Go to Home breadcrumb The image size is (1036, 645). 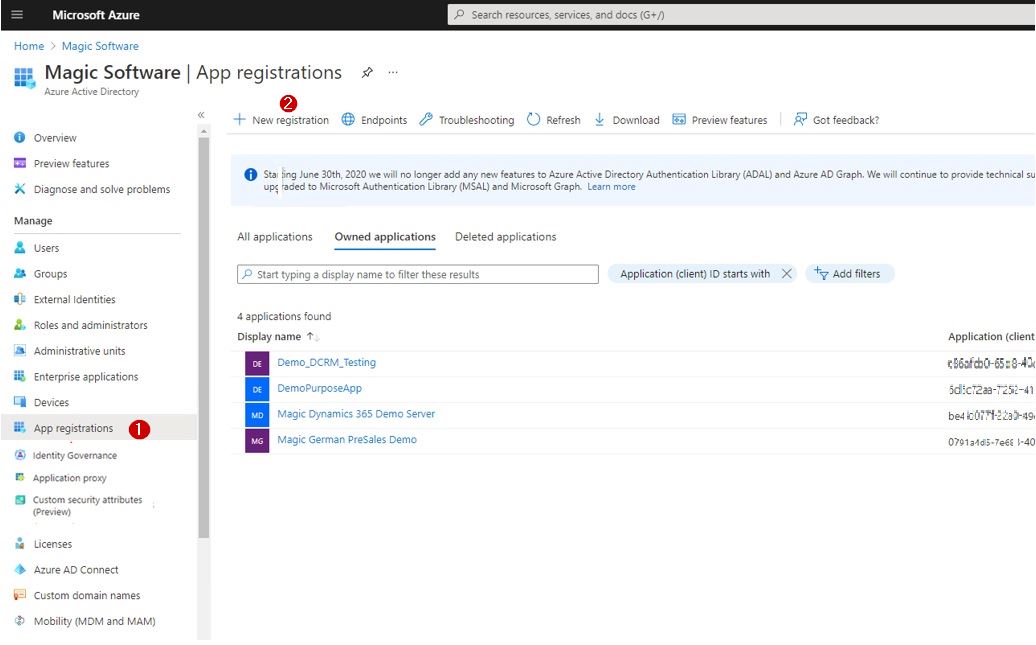tap(29, 46)
